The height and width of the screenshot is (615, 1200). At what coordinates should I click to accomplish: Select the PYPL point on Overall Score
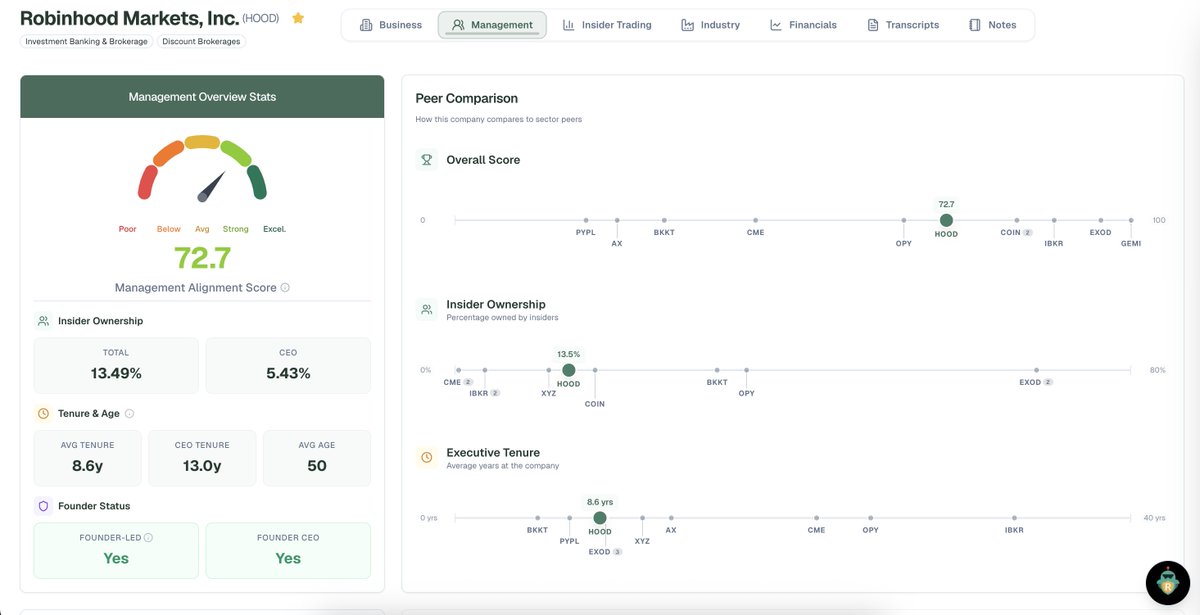click(586, 220)
